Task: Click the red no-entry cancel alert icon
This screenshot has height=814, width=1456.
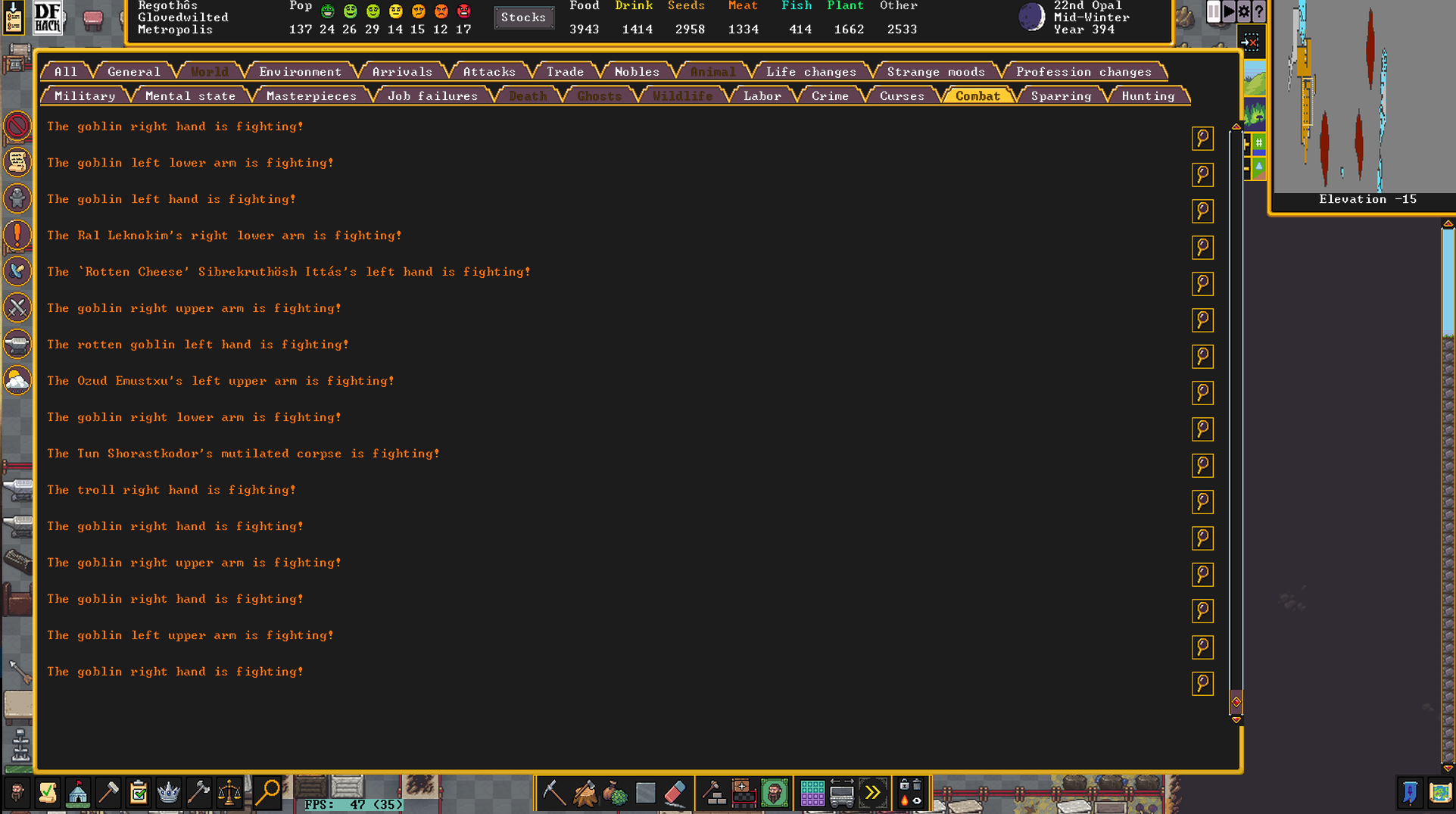Action: pyautogui.click(x=17, y=126)
